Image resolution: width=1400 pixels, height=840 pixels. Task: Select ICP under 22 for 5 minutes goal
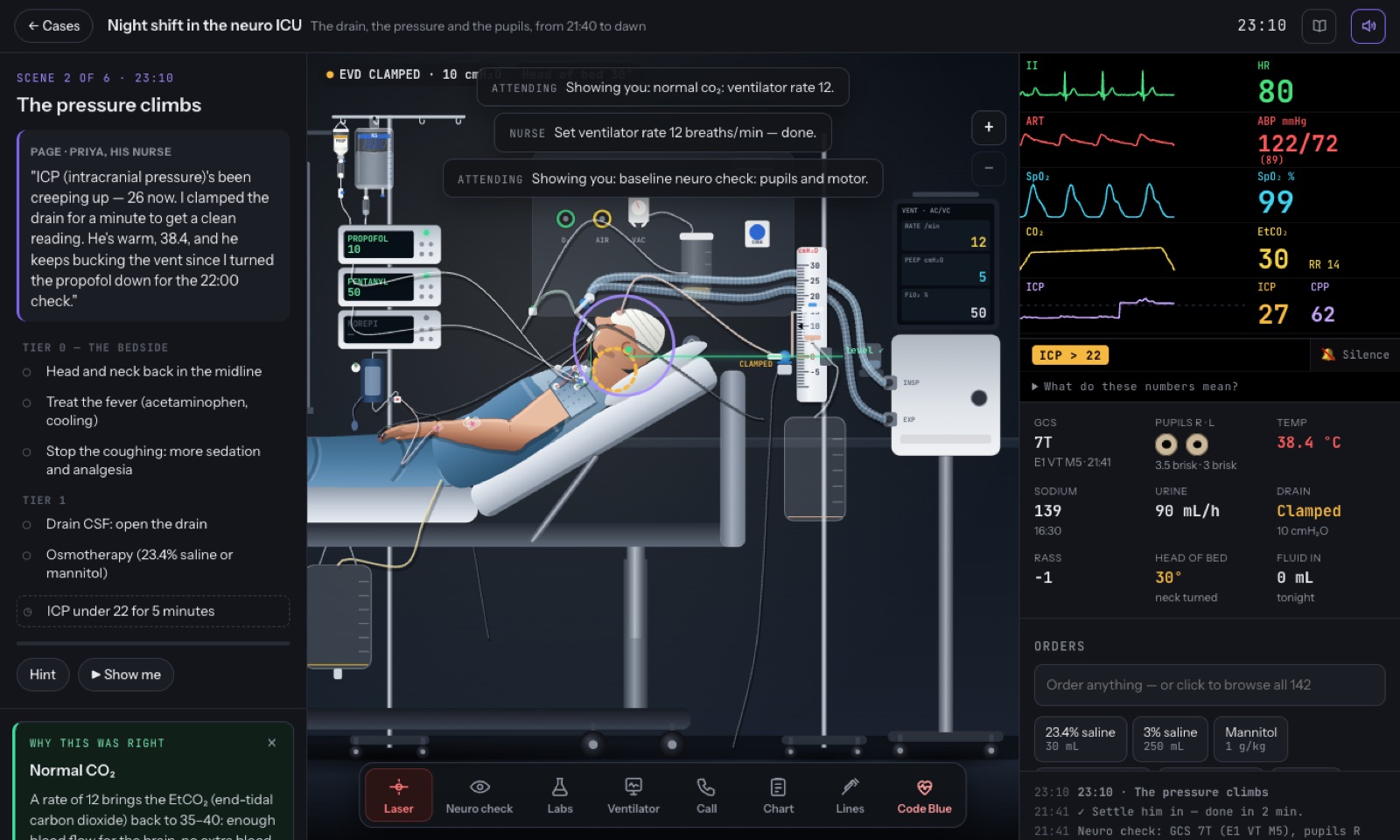153,611
